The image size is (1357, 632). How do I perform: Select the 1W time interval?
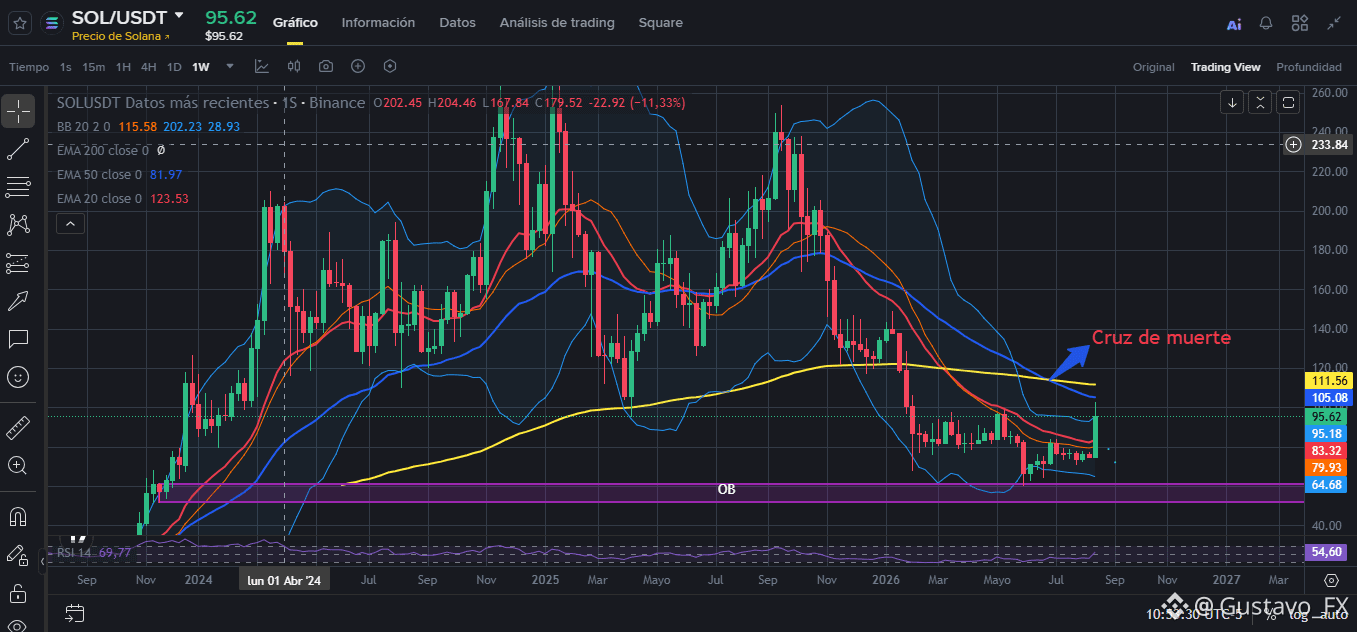pyautogui.click(x=201, y=67)
